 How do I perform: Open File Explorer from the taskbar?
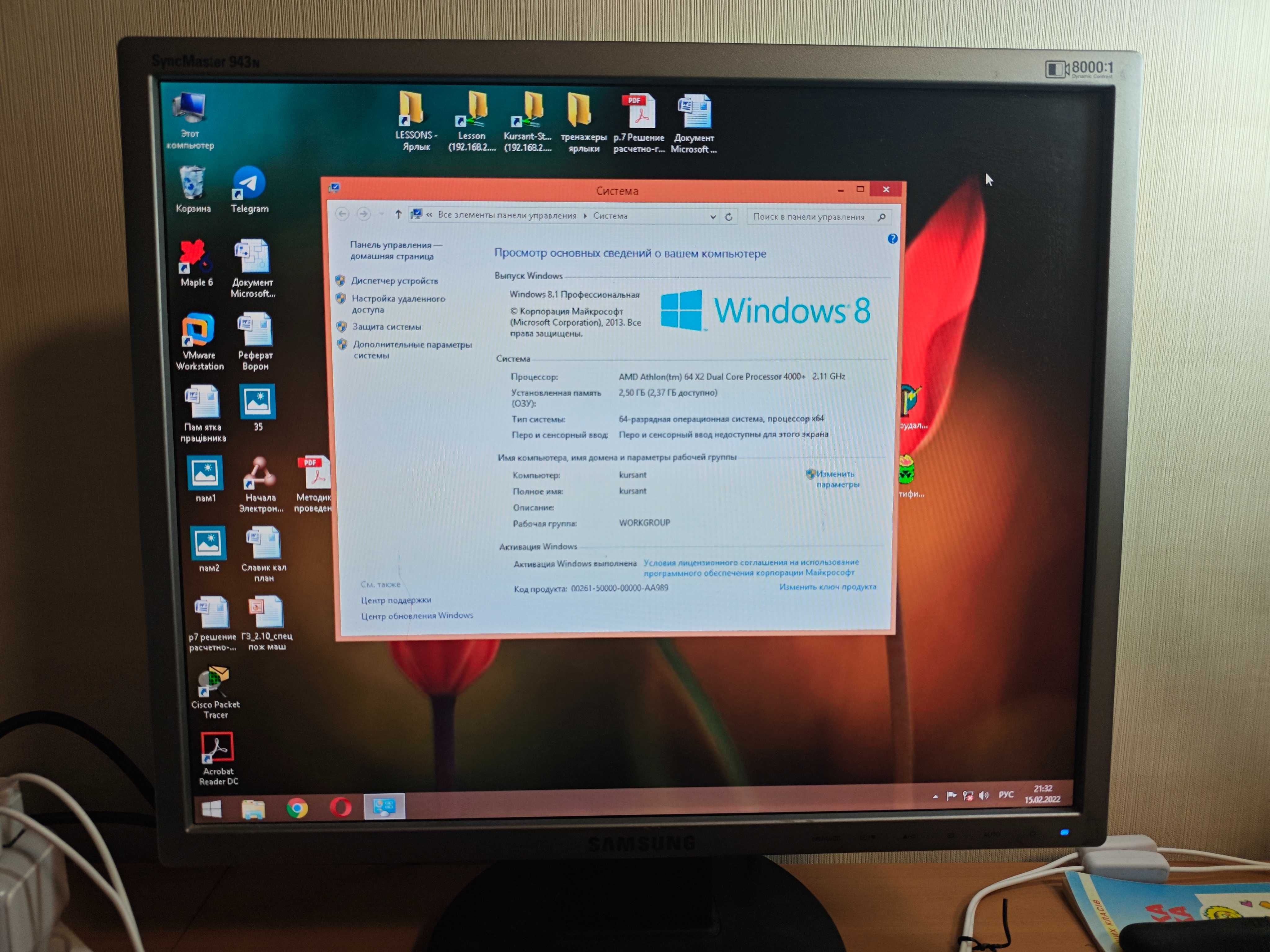[253, 809]
